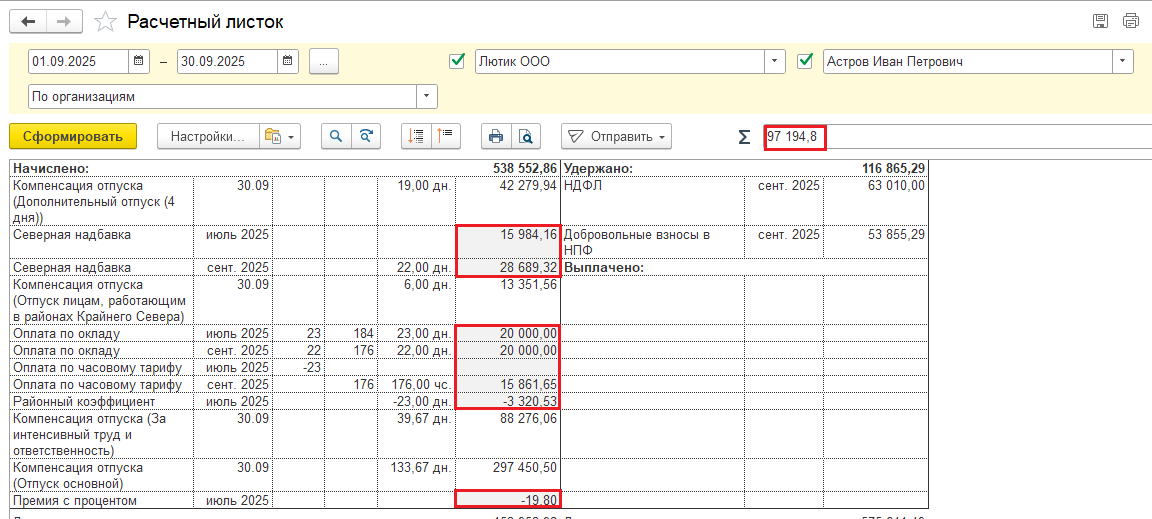
Task: Click the find (magnifier) toolbar icon
Action: (337, 137)
